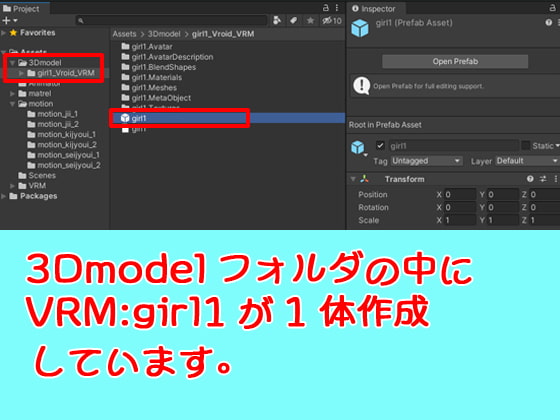The width and height of the screenshot is (560, 420).
Task: Click the Project search input field
Action: 172,21
